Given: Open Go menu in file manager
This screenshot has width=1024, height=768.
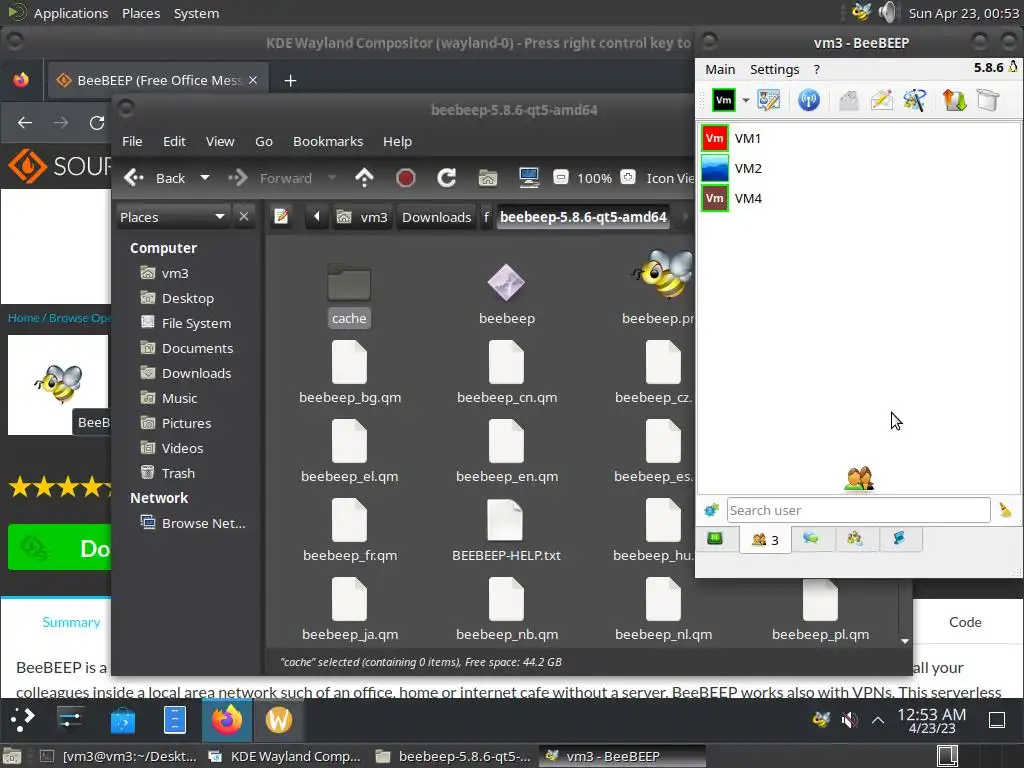Looking at the screenshot, I should tap(264, 141).
